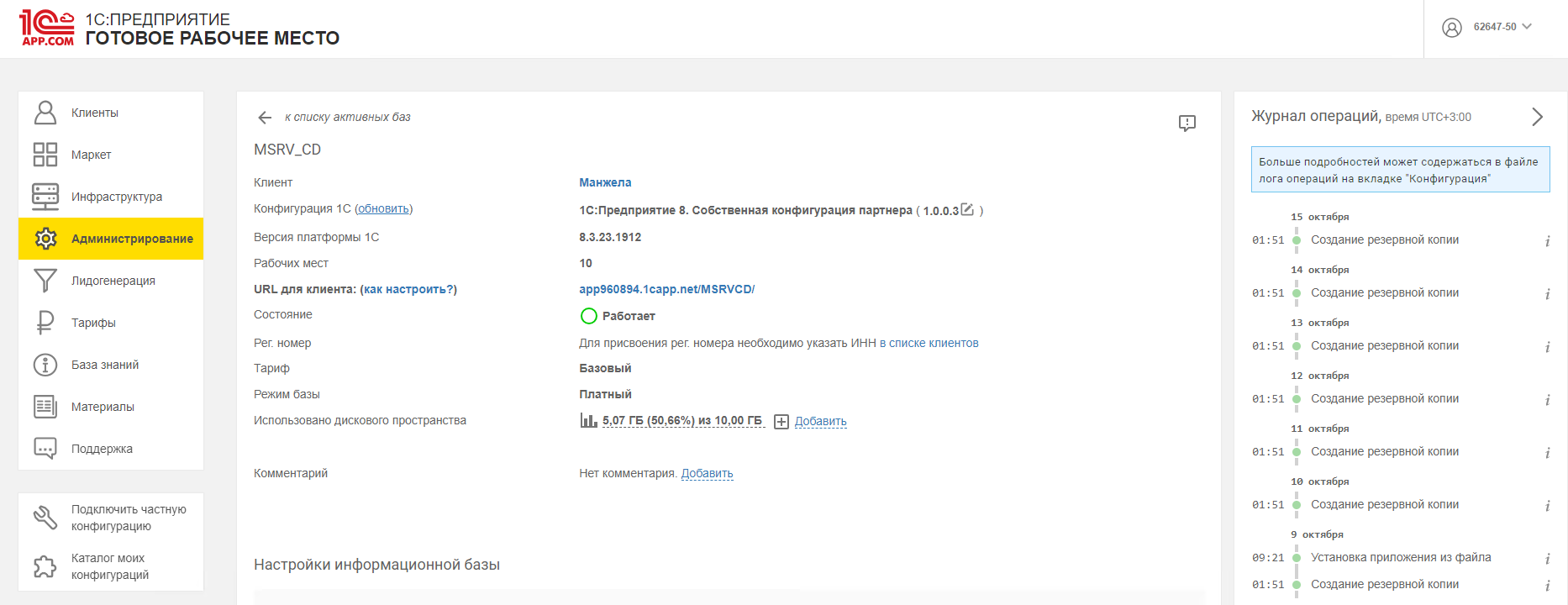This screenshot has height=605, width=1568.
Task: Click the user avatar icon
Action: click(1452, 28)
